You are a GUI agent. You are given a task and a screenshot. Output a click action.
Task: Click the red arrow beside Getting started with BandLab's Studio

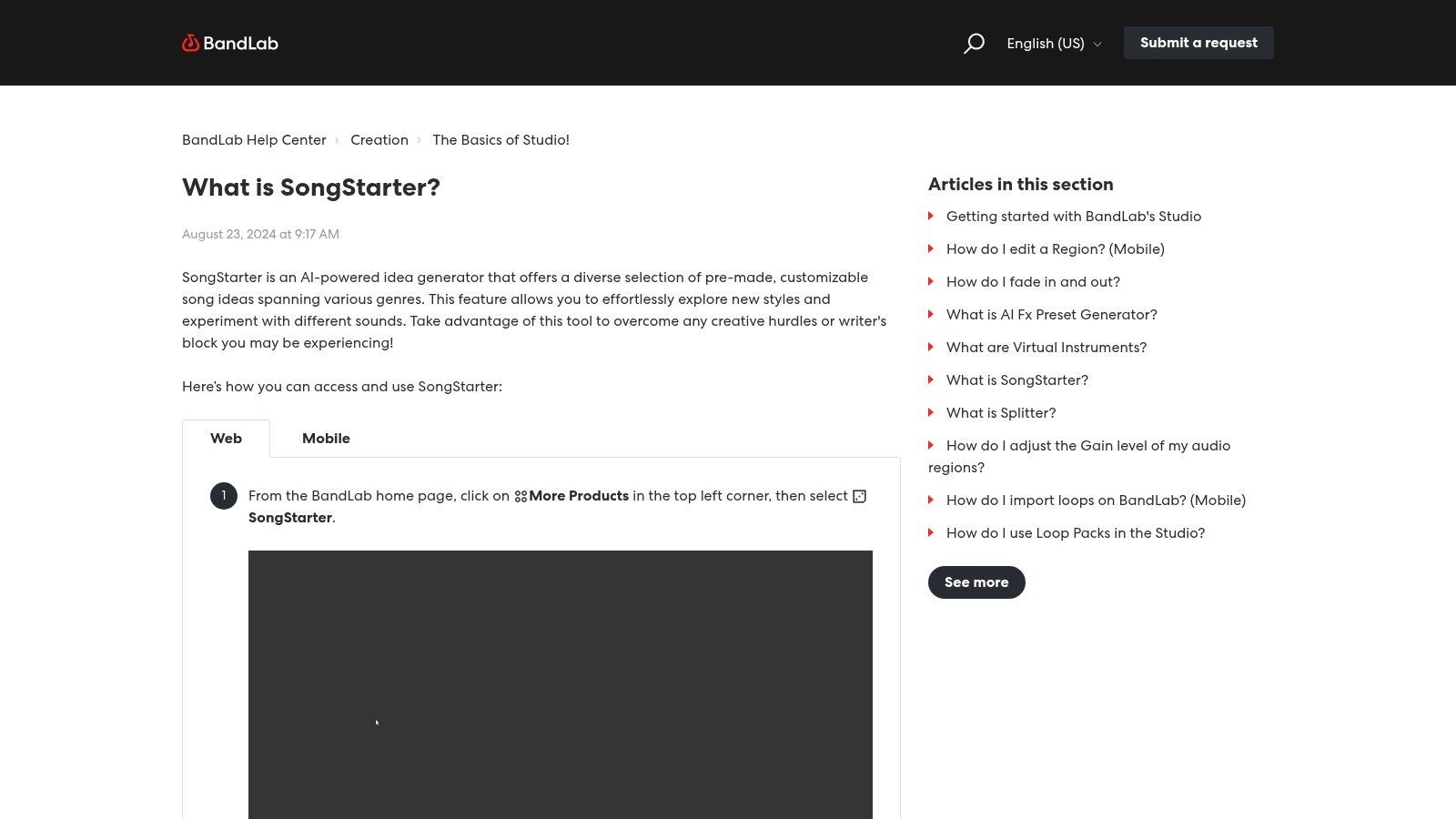click(x=931, y=216)
